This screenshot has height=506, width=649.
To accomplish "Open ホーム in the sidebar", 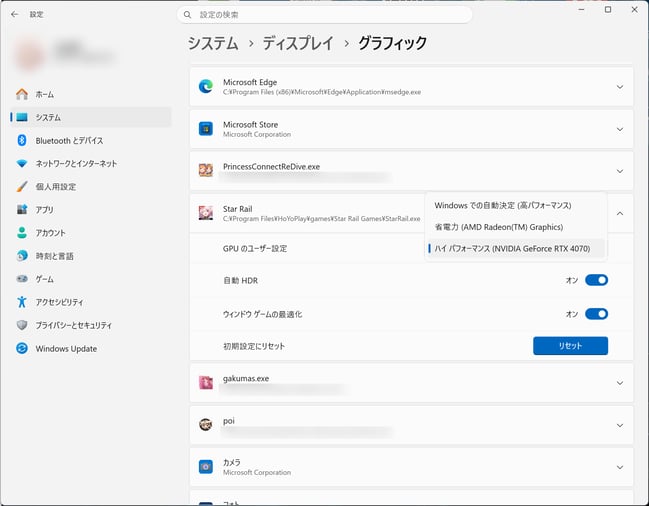I will [91, 94].
